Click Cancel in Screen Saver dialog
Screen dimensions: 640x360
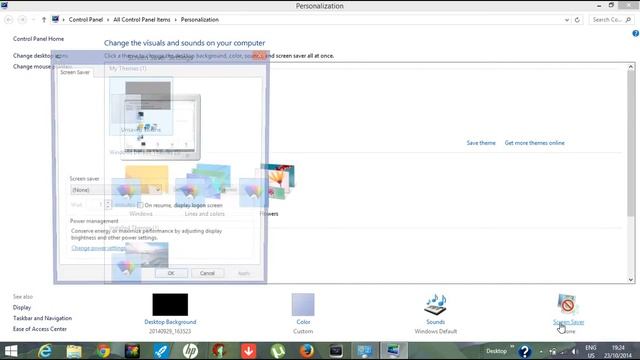pos(207,273)
